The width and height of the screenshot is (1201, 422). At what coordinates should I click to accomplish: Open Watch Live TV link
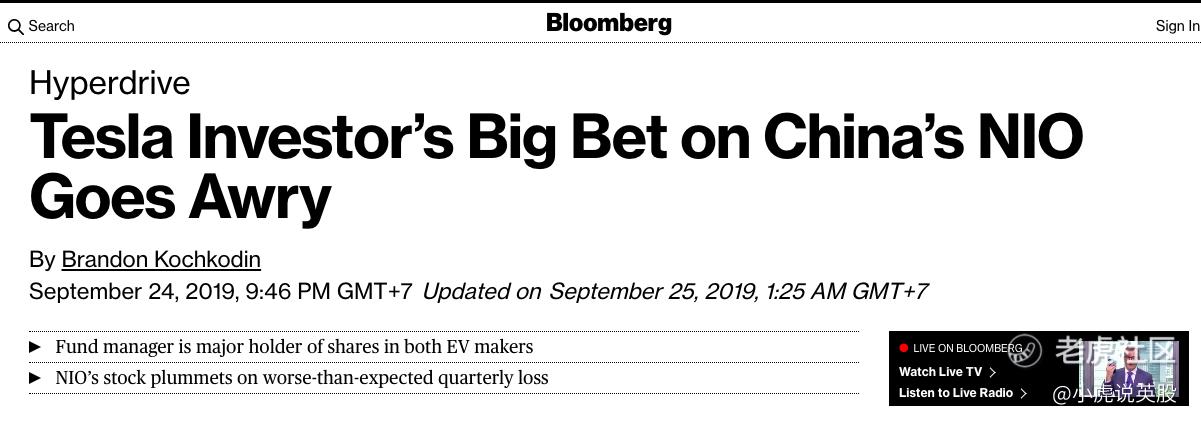[x=940, y=372]
